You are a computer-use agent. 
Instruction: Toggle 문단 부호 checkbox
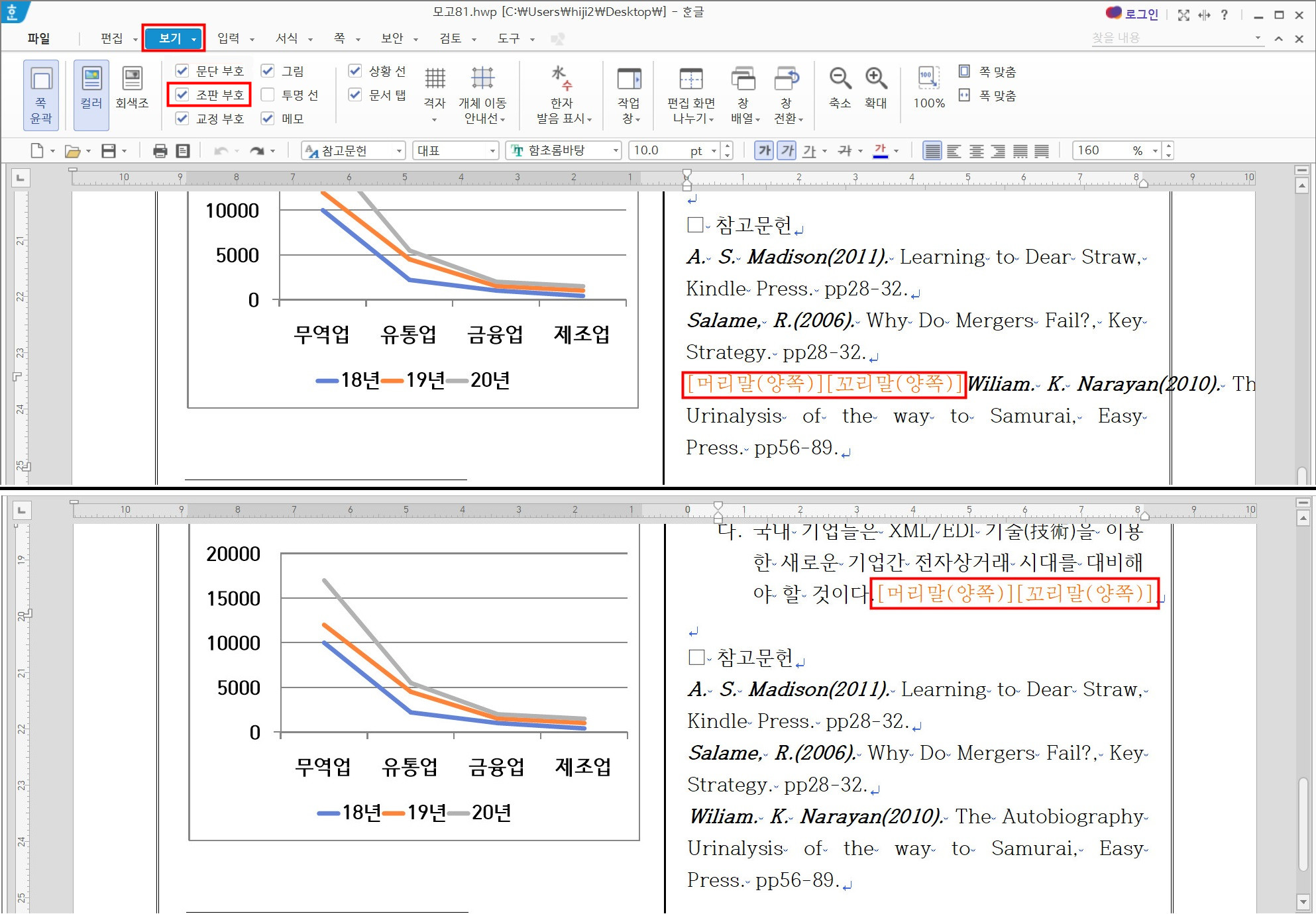click(182, 71)
